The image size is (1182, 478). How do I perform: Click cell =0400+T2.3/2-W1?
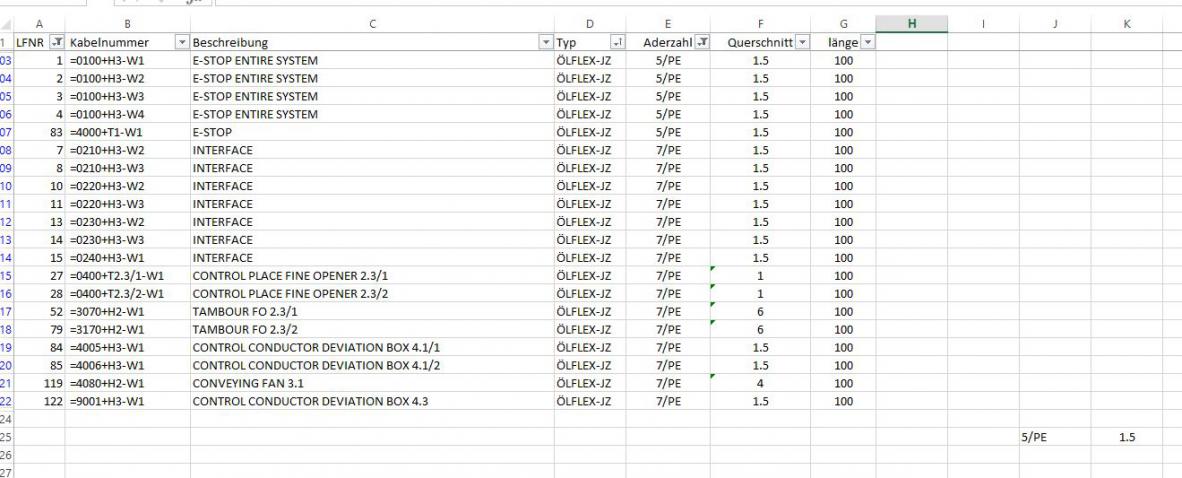point(127,293)
